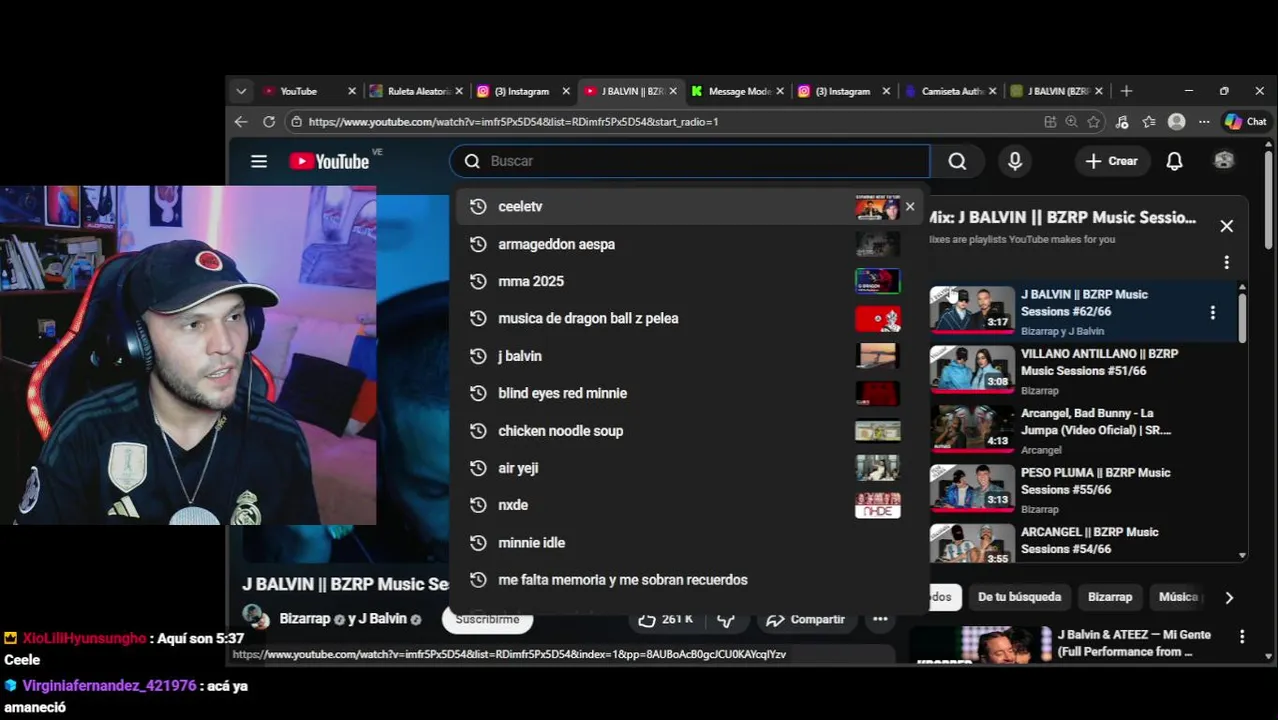Click the armageddon aespa suggestion thumbnail
This screenshot has width=1278, height=720.
pos(877,244)
